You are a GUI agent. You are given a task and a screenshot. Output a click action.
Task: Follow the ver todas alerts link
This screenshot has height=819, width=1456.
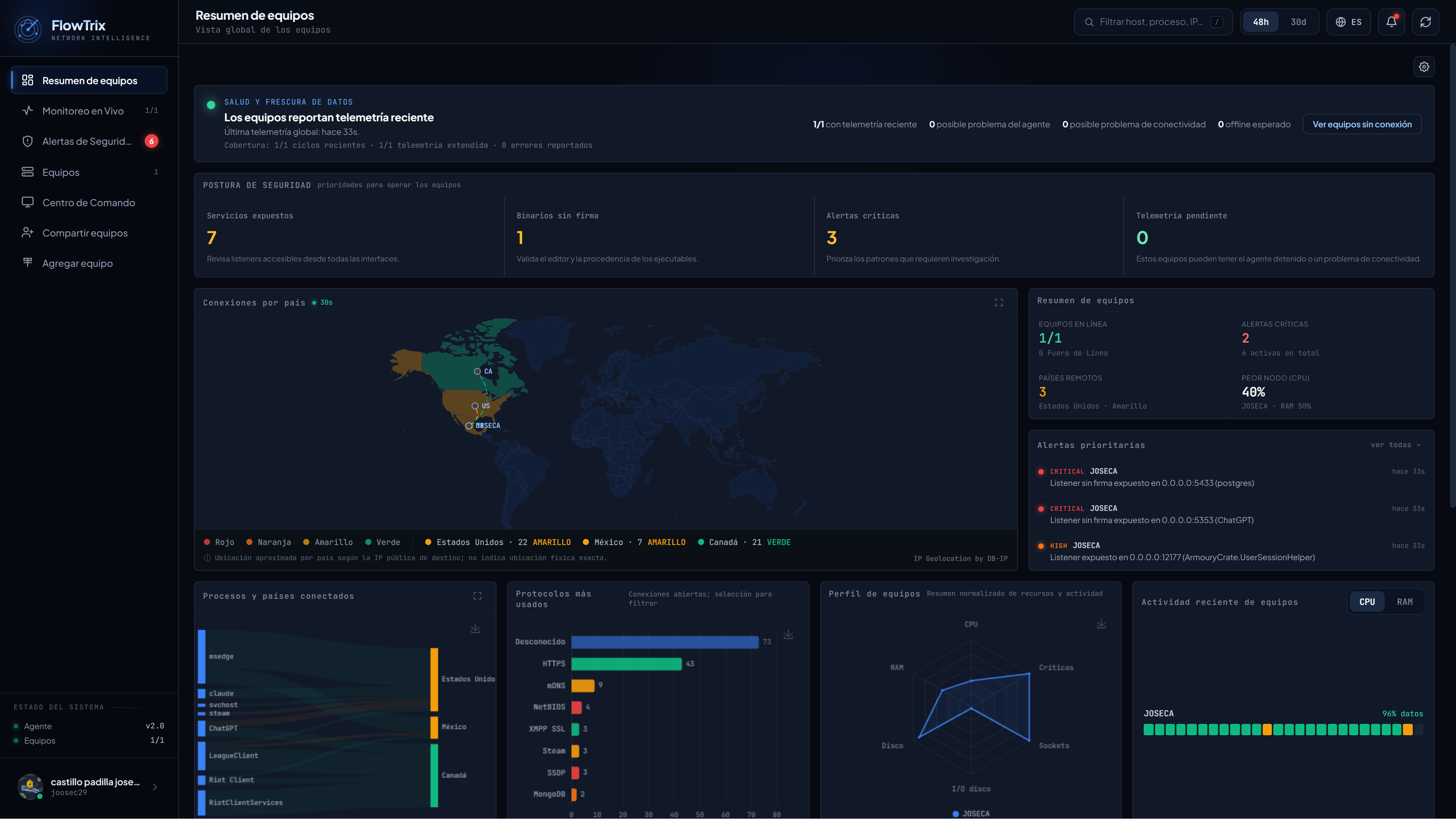coord(1395,445)
